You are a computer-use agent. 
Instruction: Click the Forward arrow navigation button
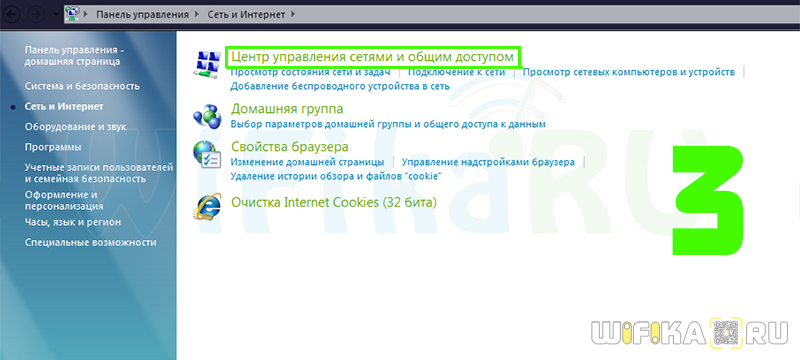point(36,14)
